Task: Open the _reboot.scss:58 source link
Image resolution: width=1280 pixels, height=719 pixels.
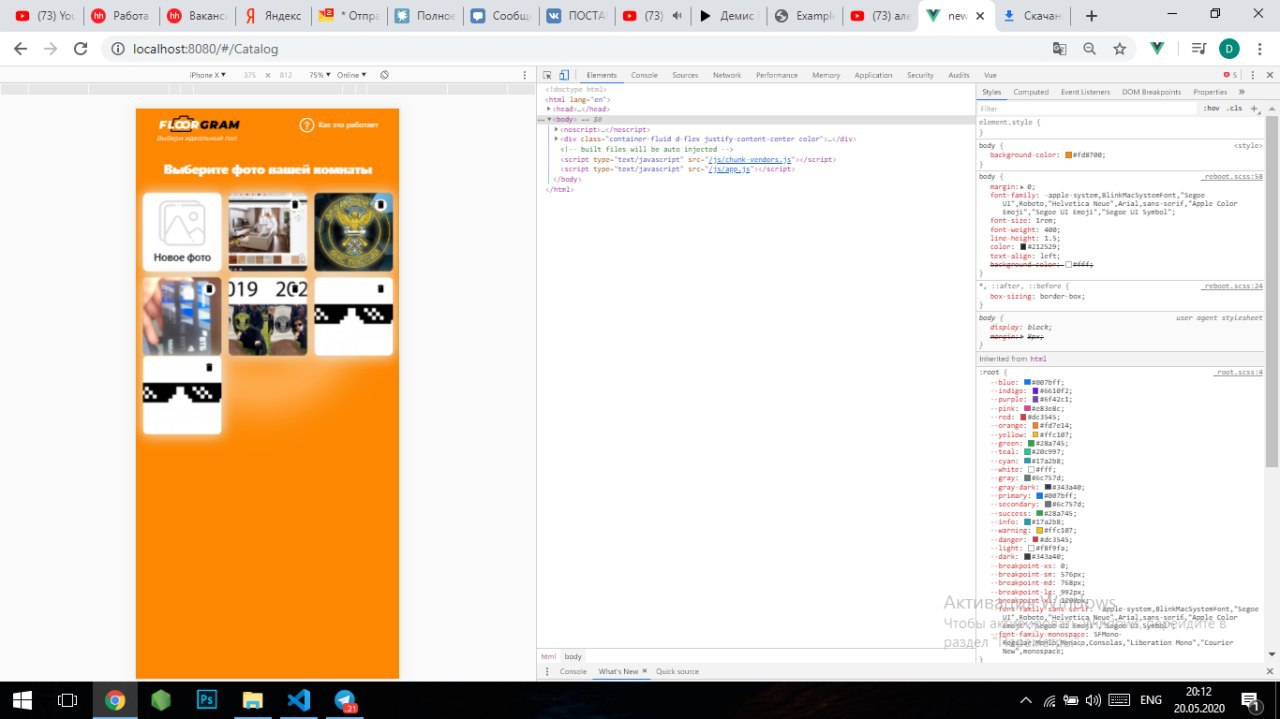Action: tap(1232, 176)
